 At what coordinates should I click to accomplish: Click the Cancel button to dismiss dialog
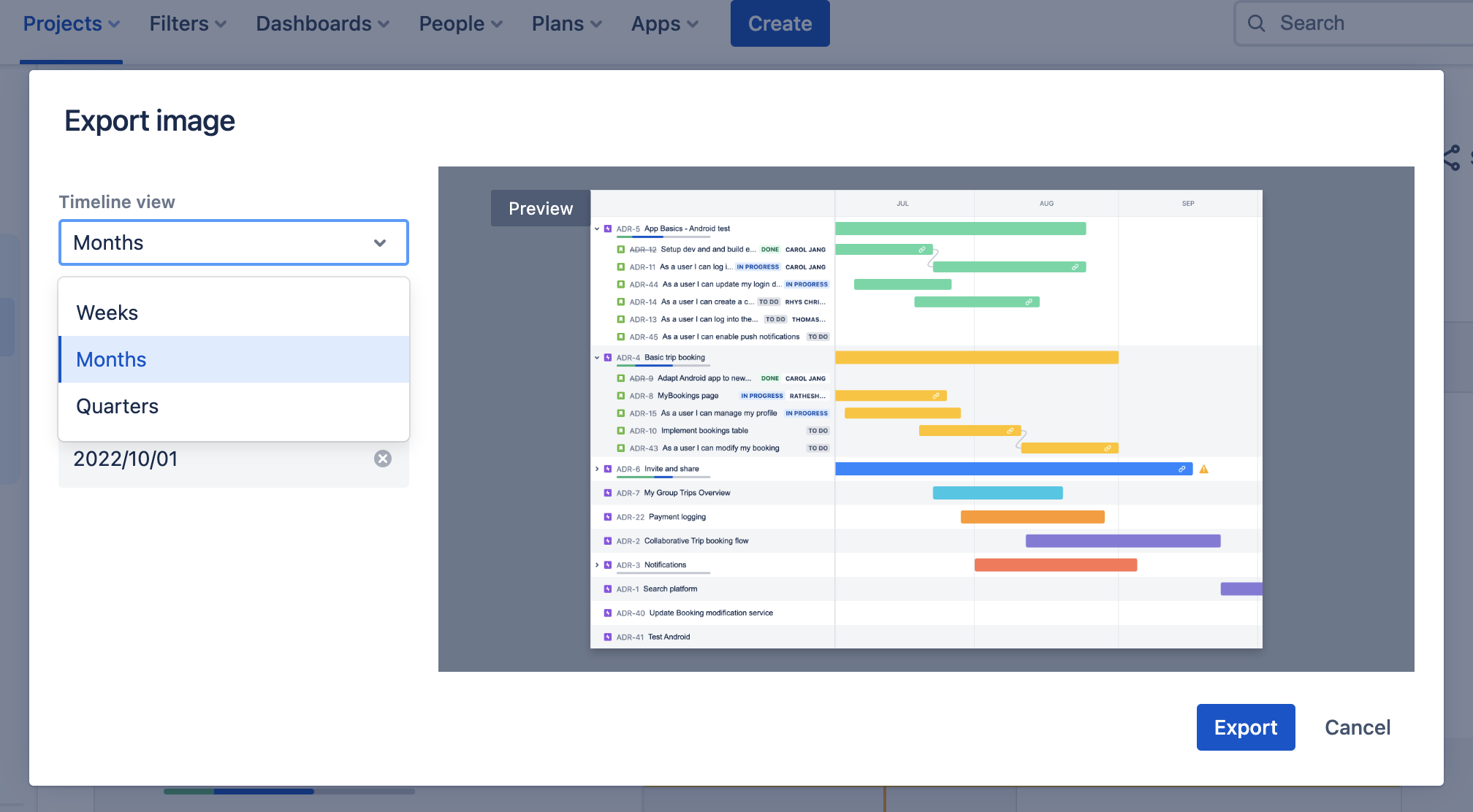pyautogui.click(x=1357, y=727)
